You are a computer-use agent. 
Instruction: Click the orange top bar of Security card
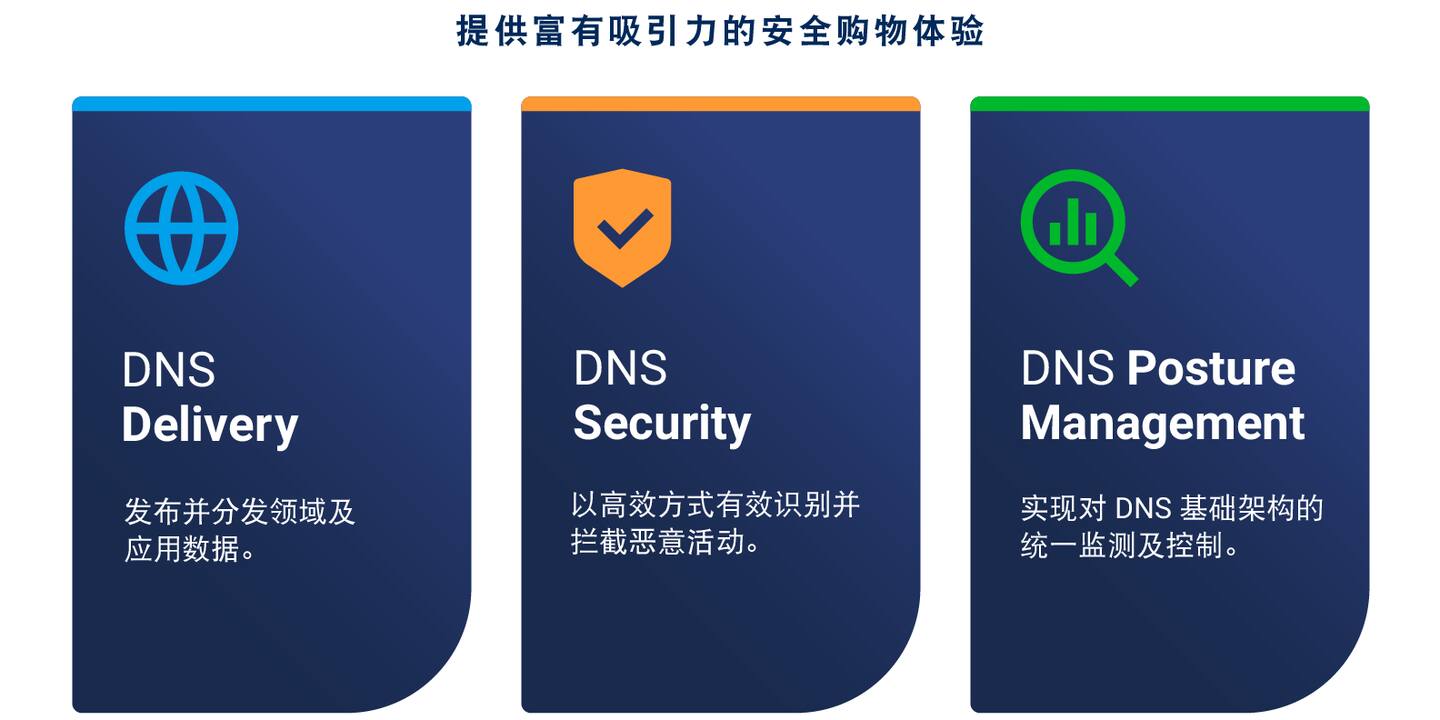coord(720,103)
